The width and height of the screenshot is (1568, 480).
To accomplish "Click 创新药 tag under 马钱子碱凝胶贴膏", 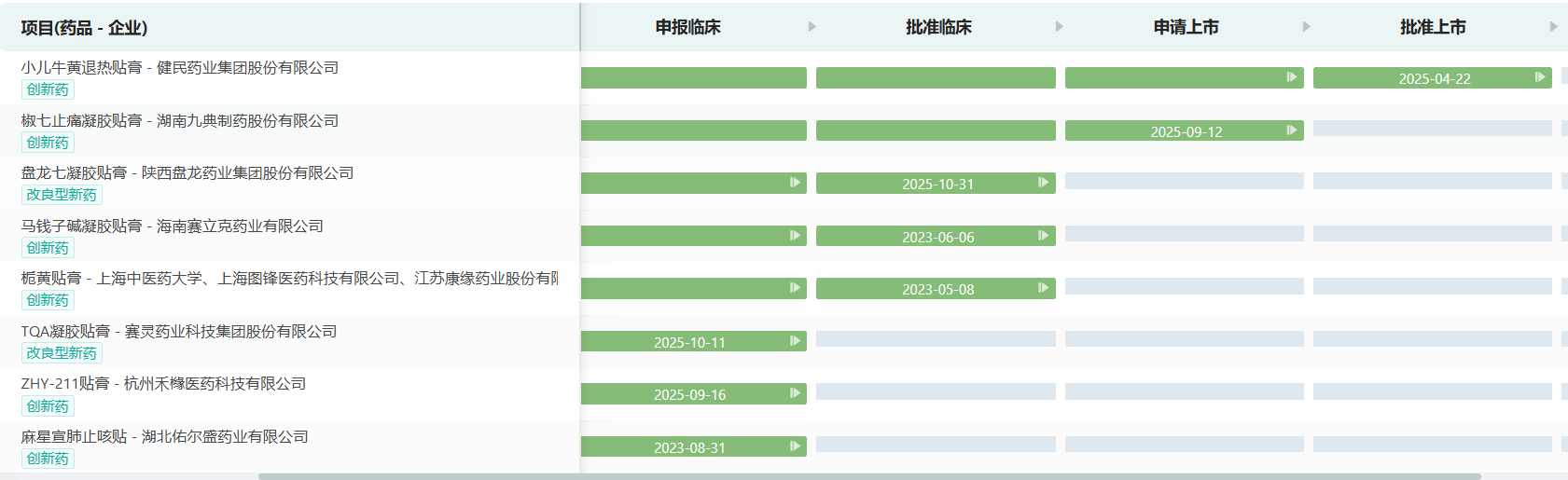I will point(48,248).
